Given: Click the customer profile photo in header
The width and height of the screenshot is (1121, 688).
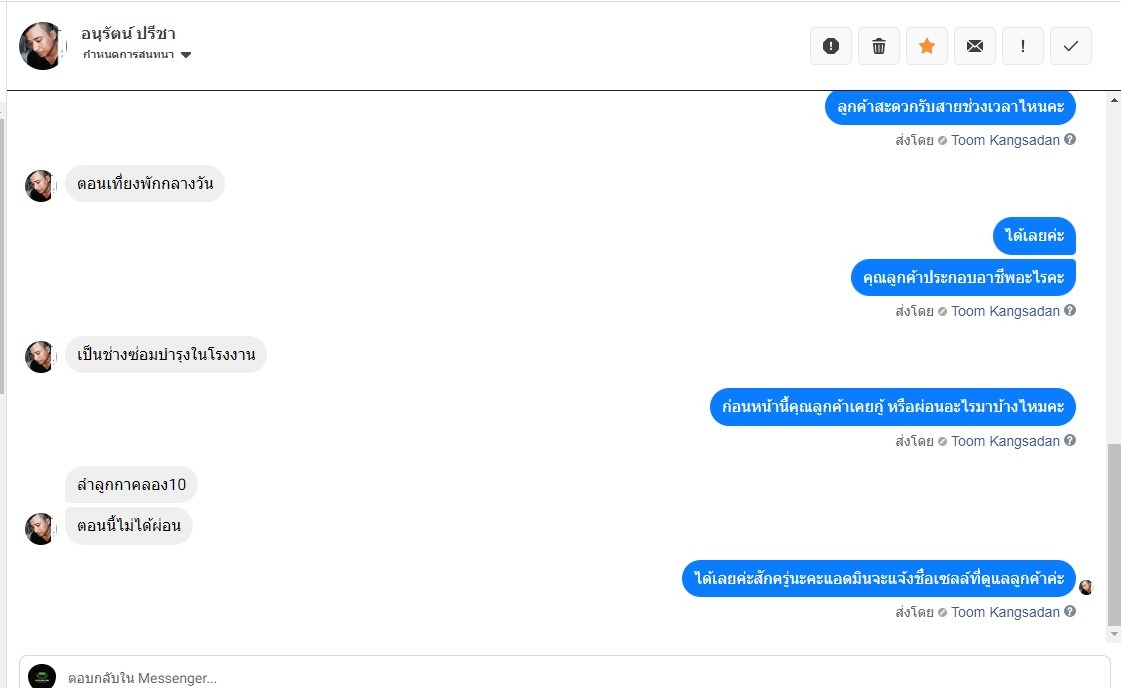Looking at the screenshot, I should click(43, 46).
